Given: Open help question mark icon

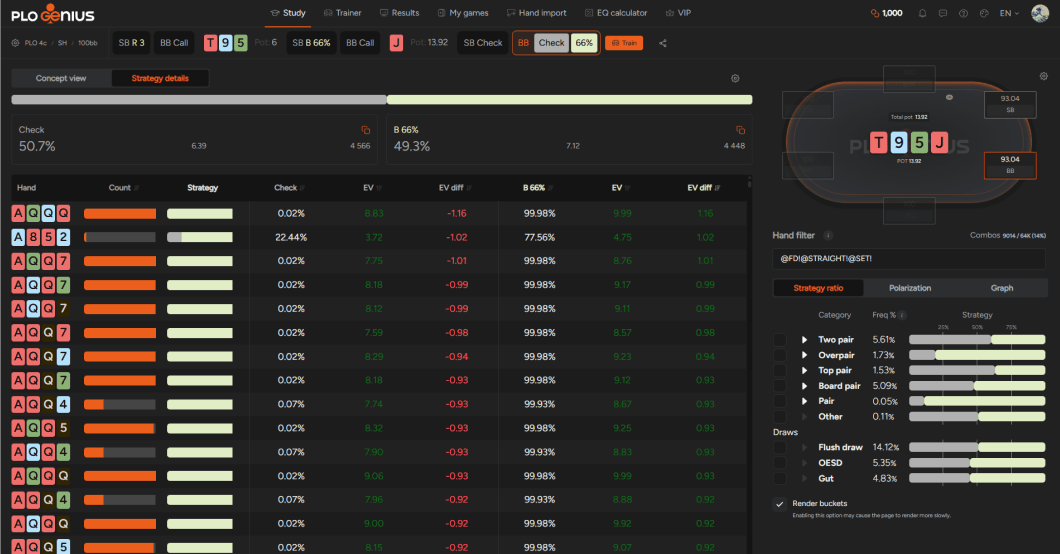Looking at the screenshot, I should [x=963, y=13].
